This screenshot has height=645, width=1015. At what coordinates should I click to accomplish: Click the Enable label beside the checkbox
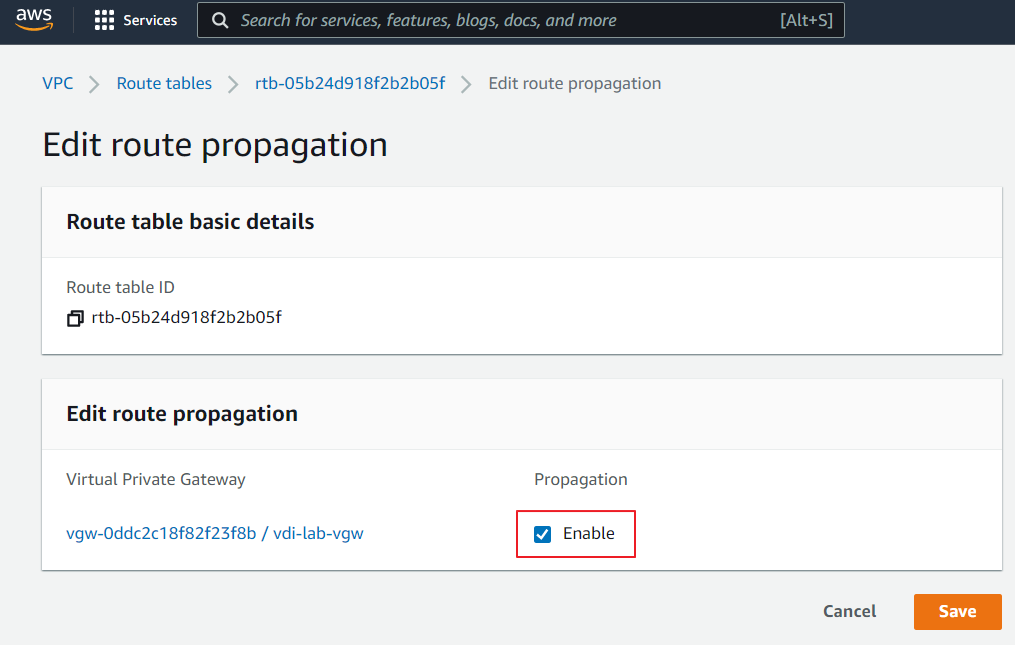588,533
